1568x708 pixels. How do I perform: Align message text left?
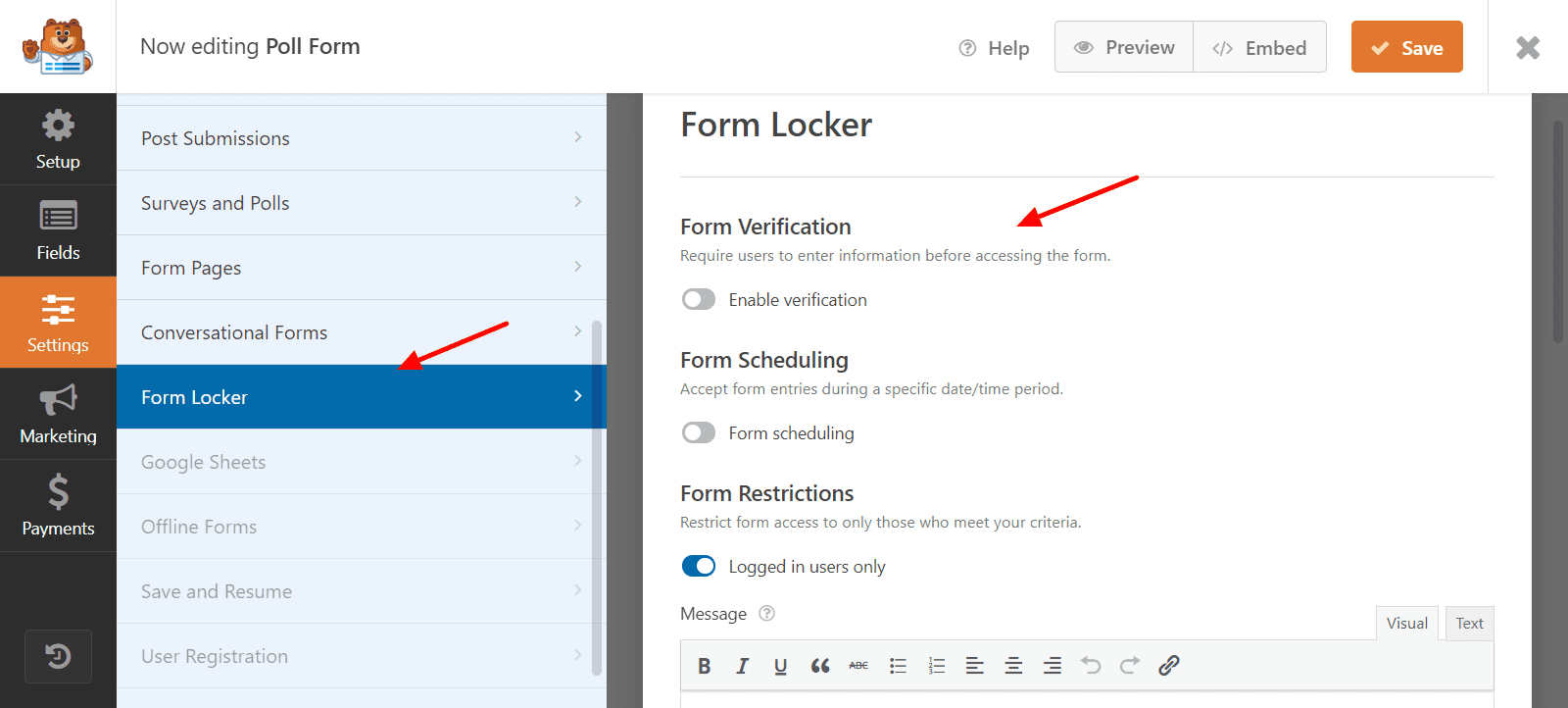point(974,666)
